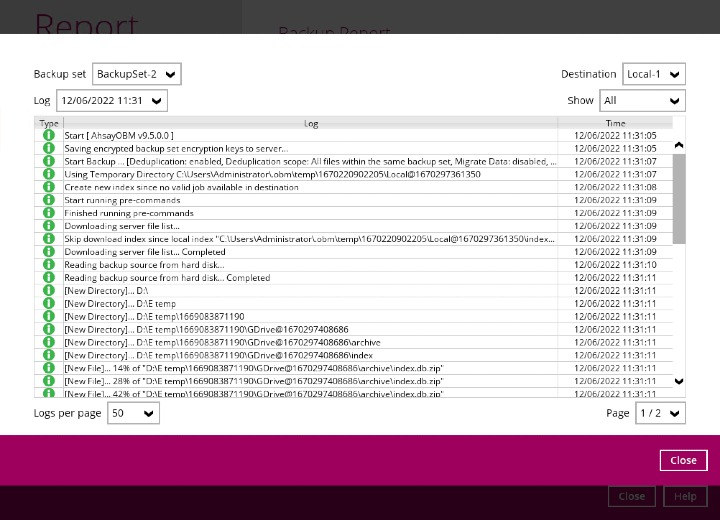Click info icon for Downloading server file list... row

tap(49, 226)
